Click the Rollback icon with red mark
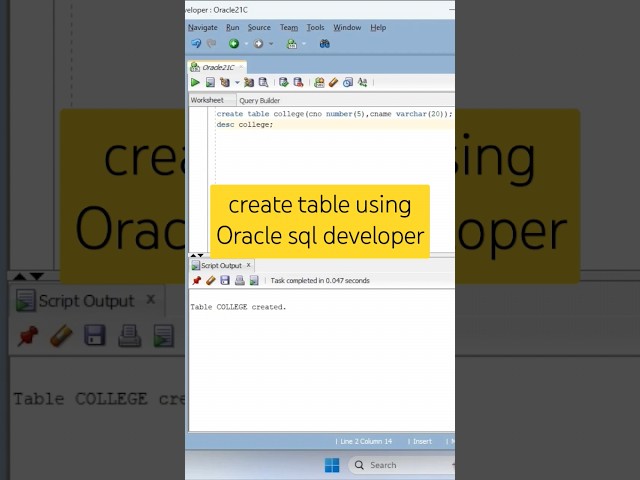 [x=298, y=82]
